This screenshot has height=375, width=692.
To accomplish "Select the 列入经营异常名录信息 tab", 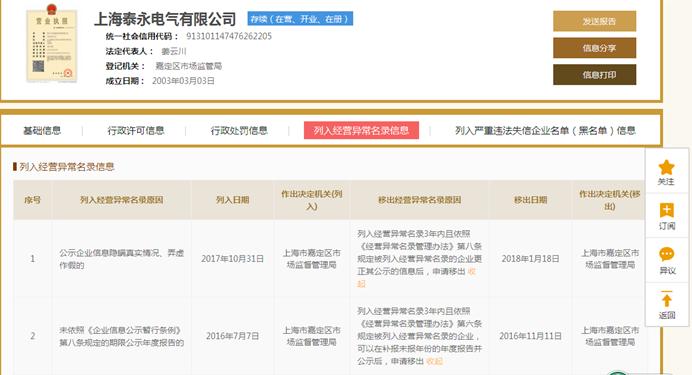I will 361,131.
